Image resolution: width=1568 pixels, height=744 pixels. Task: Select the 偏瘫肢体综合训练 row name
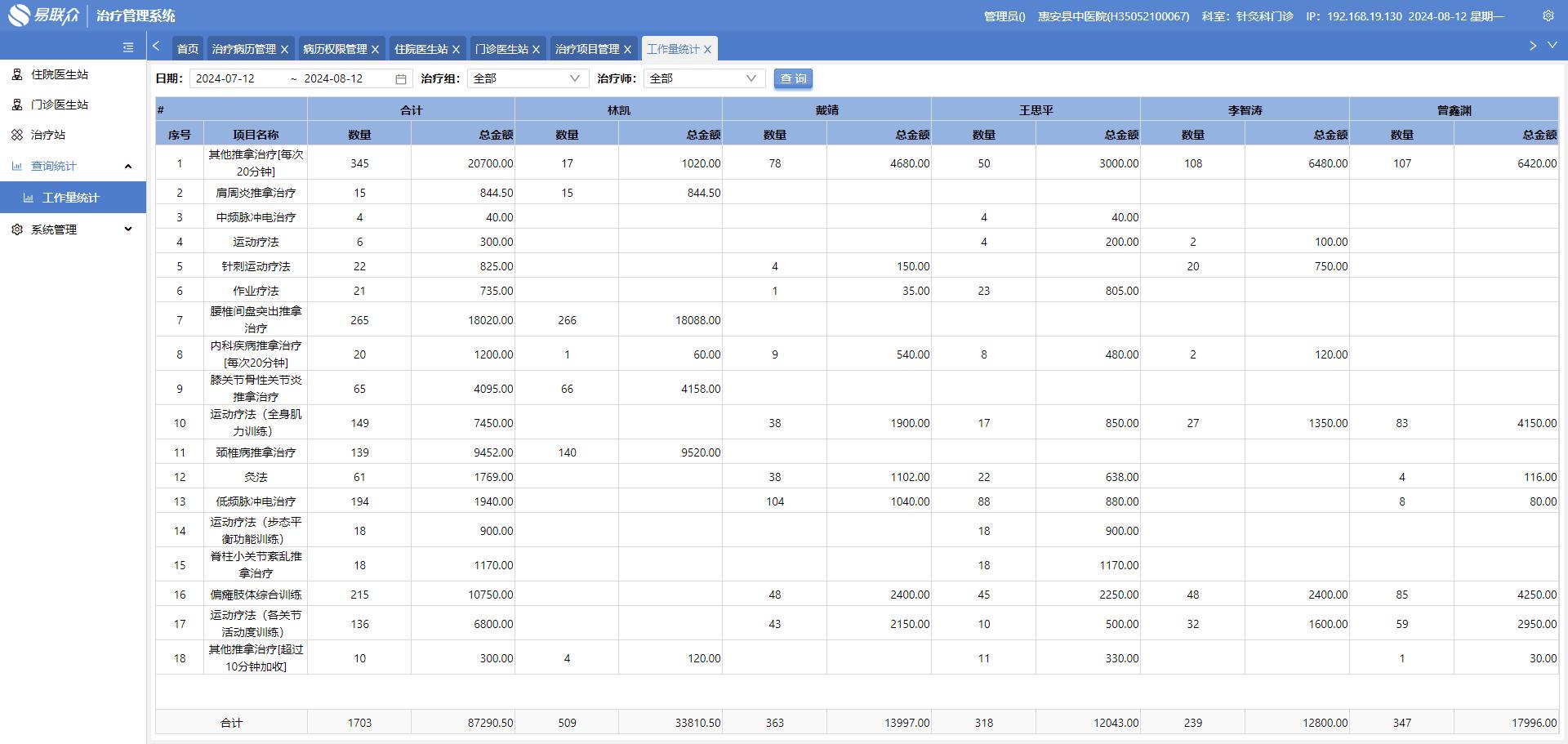pyautogui.click(x=256, y=595)
